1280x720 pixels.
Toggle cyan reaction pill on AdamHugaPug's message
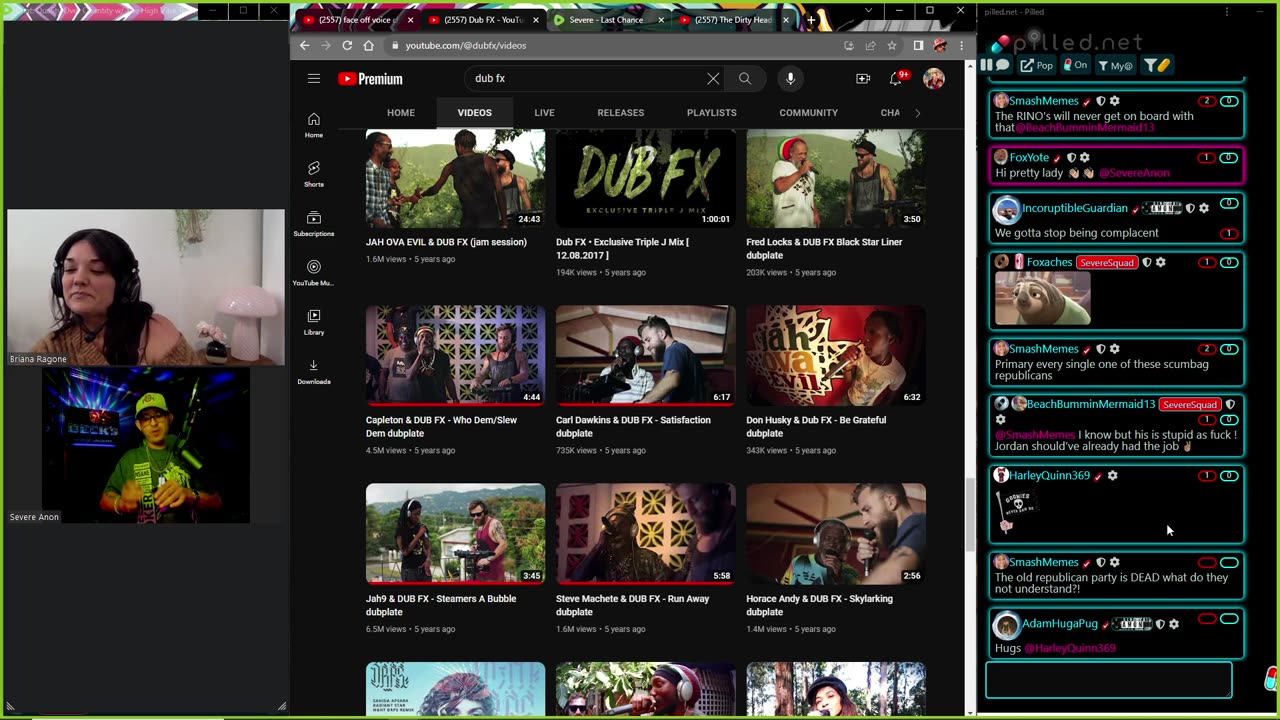(x=1229, y=619)
